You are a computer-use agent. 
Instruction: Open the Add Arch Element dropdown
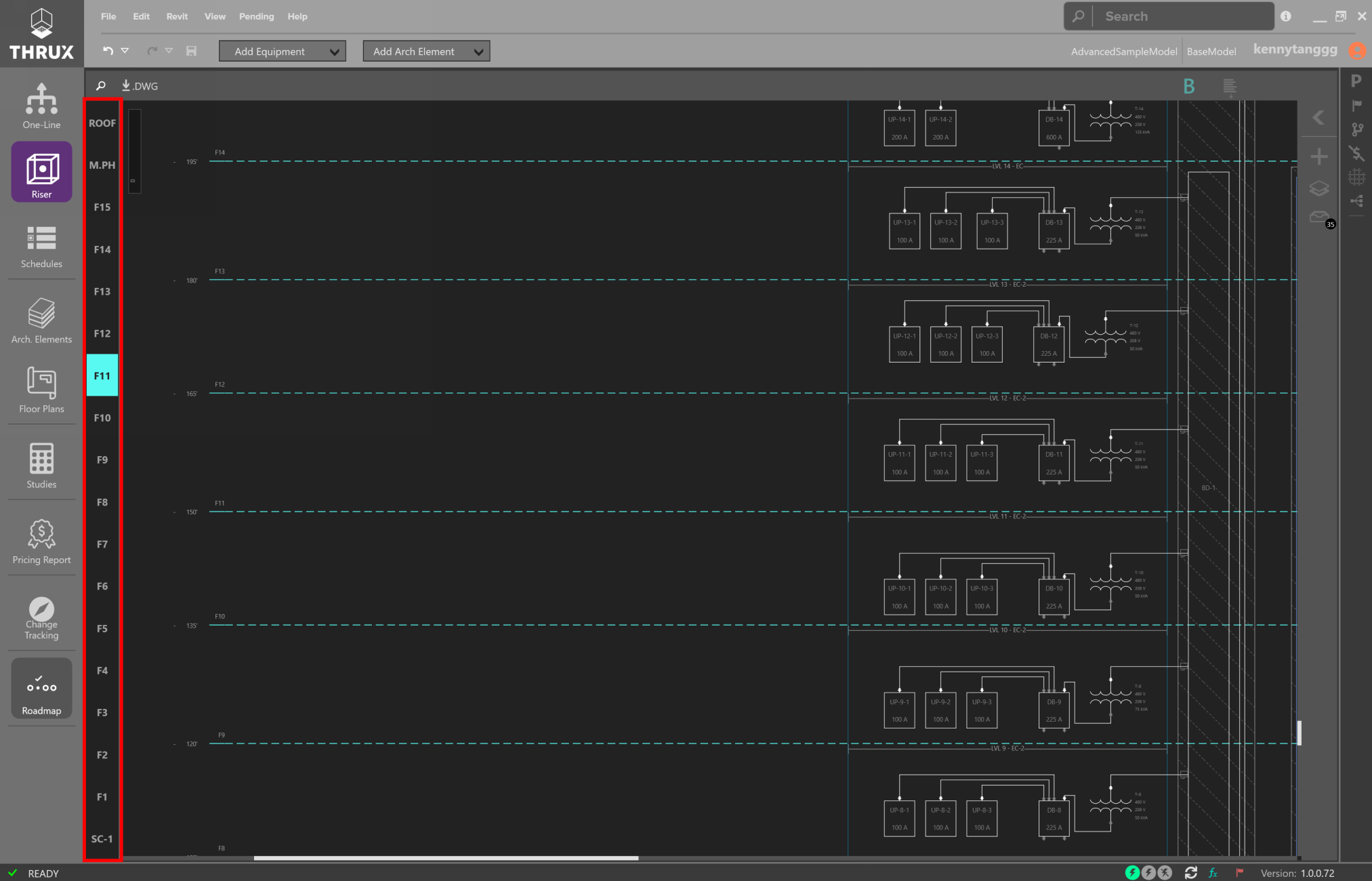(x=426, y=52)
